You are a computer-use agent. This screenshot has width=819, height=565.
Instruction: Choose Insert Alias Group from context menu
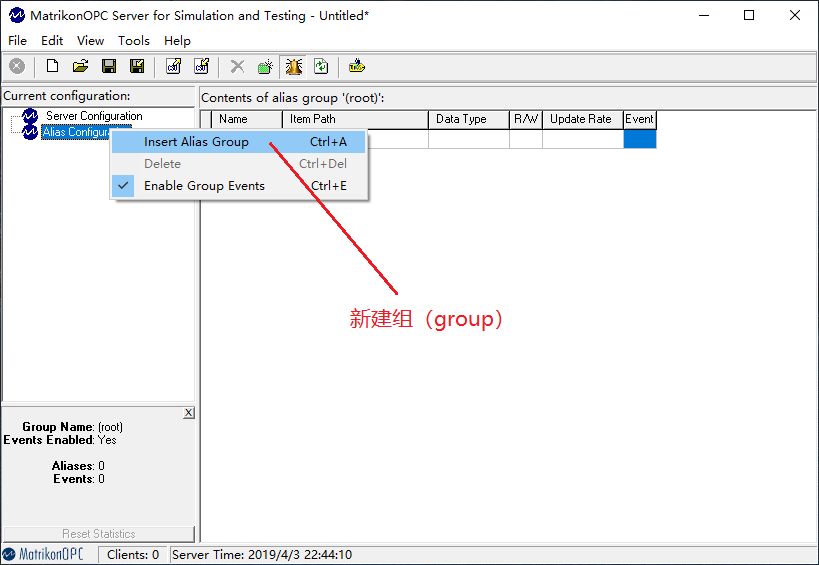[x=238, y=142]
